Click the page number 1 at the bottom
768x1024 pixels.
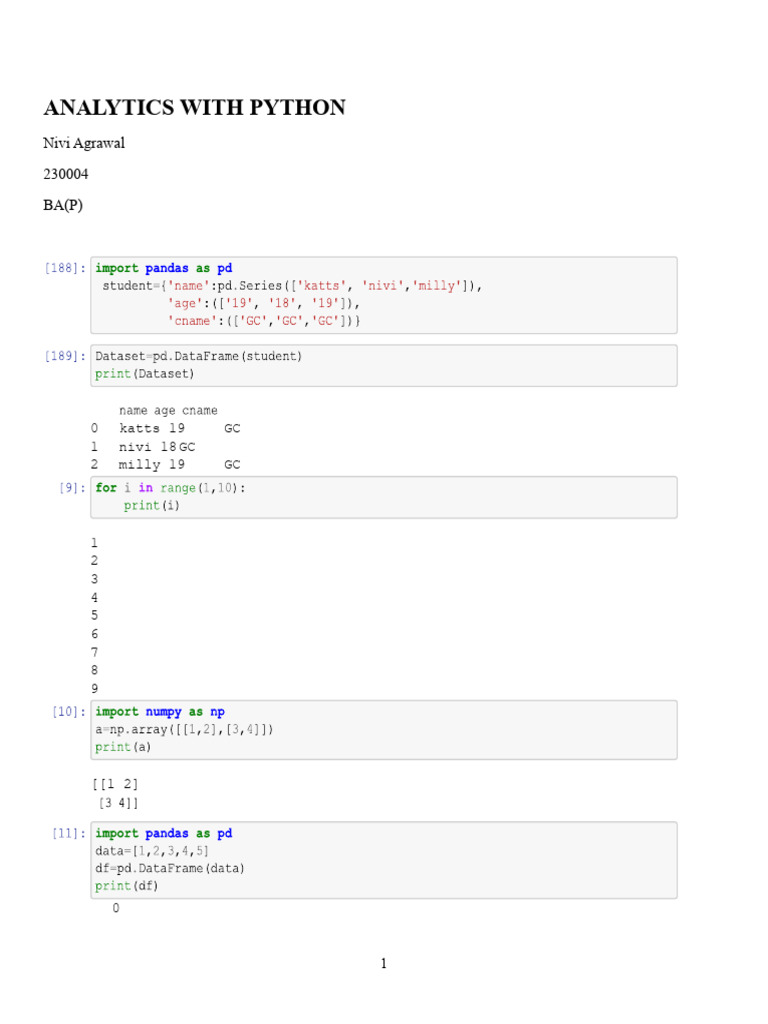point(383,964)
